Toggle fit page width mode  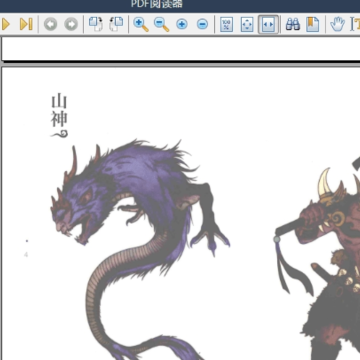(x=268, y=24)
